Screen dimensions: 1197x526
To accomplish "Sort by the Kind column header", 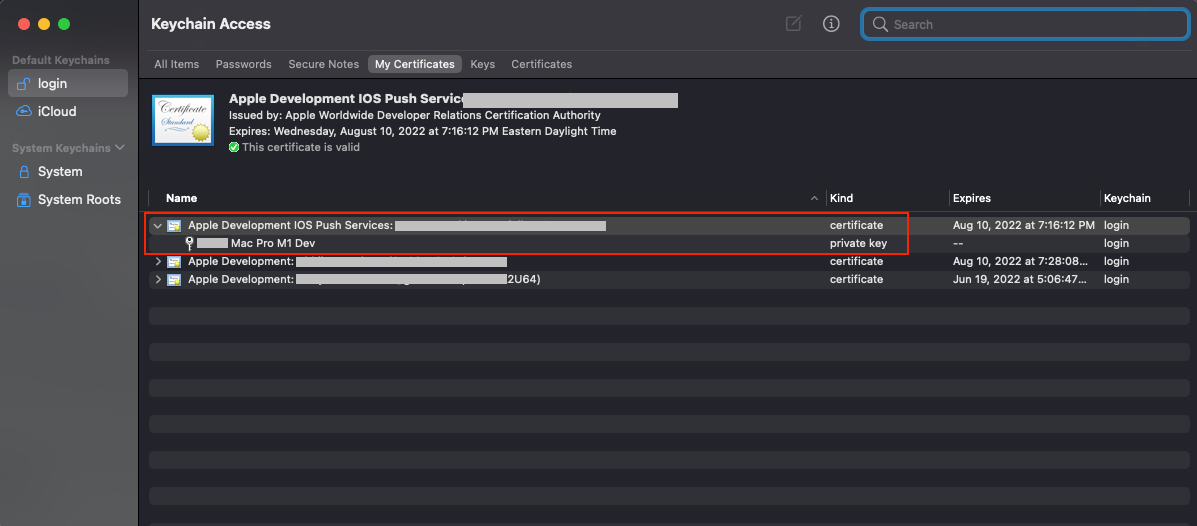I will 841,198.
